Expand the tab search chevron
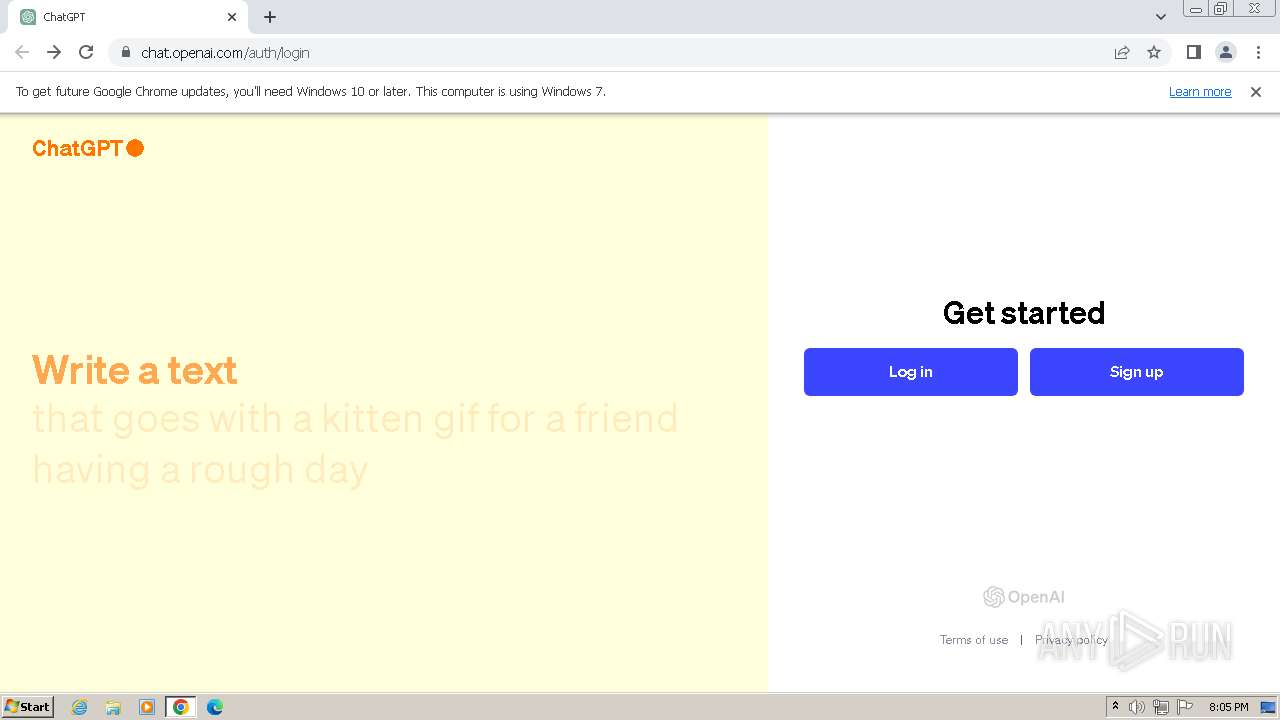Image resolution: width=1280 pixels, height=720 pixels. click(x=1160, y=17)
